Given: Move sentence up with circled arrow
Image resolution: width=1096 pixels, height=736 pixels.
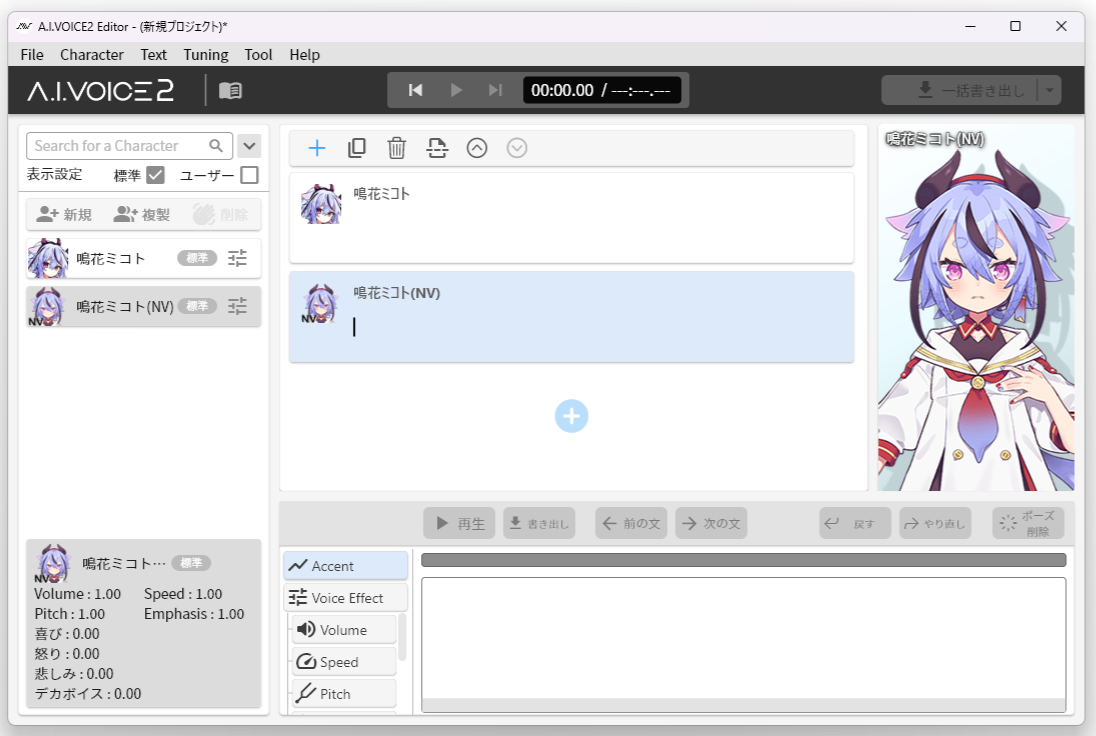Looking at the screenshot, I should coord(477,147).
